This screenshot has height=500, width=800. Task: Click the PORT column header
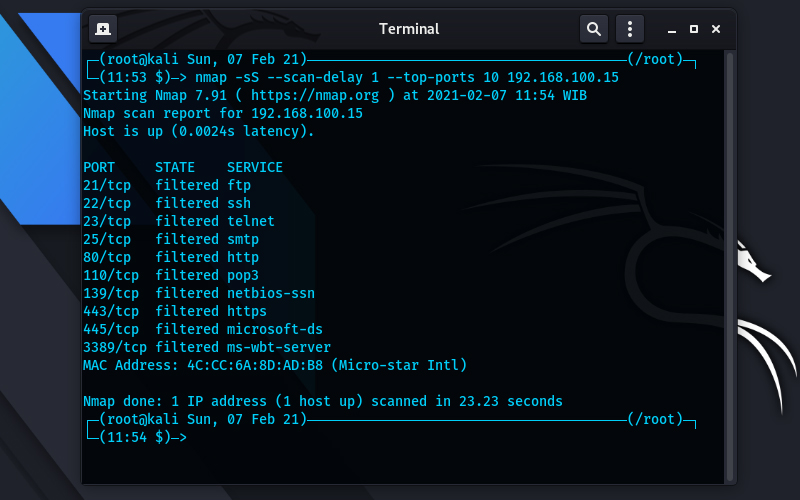(x=99, y=167)
